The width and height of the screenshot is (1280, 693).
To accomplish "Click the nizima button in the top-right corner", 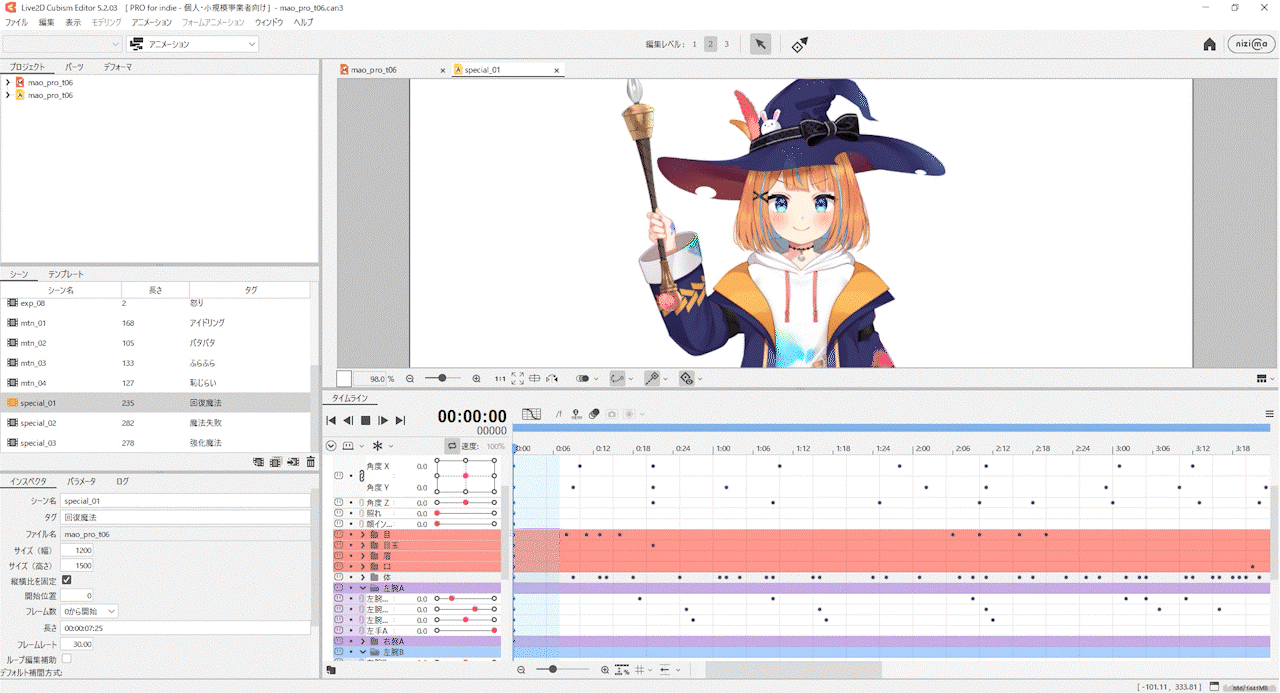I will pyautogui.click(x=1251, y=44).
